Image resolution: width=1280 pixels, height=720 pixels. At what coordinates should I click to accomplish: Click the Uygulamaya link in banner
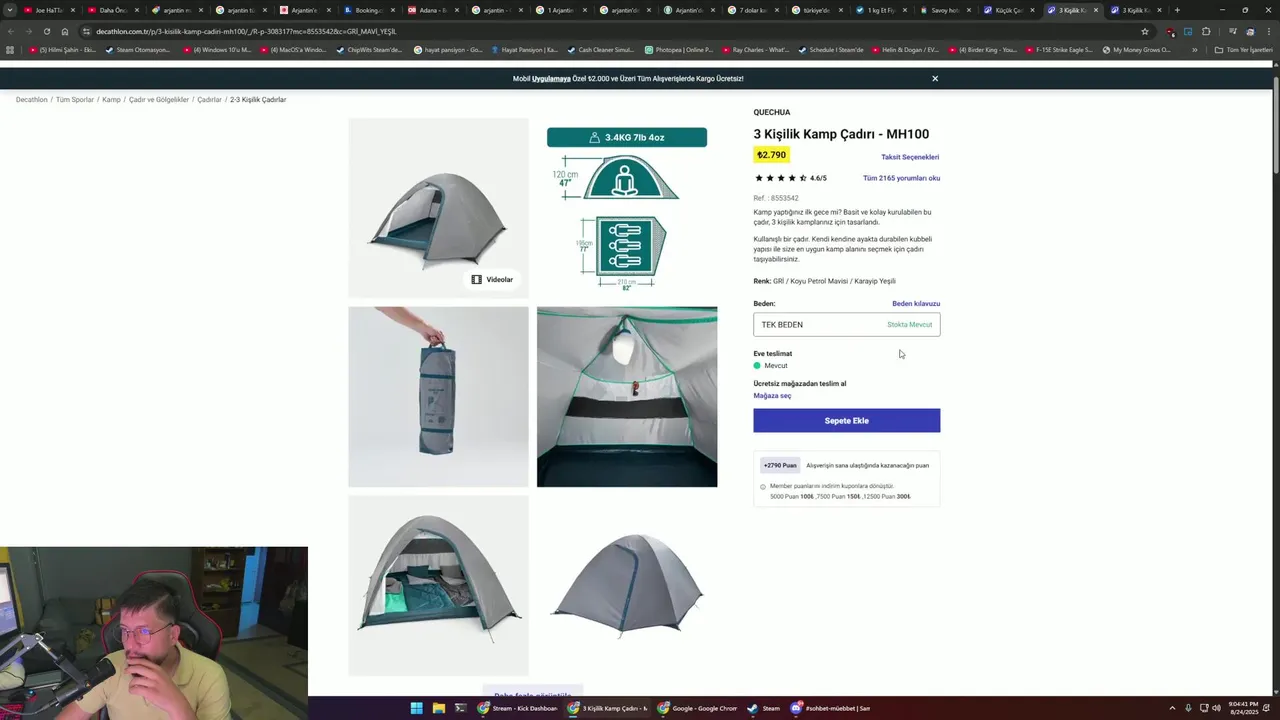pyautogui.click(x=551, y=79)
